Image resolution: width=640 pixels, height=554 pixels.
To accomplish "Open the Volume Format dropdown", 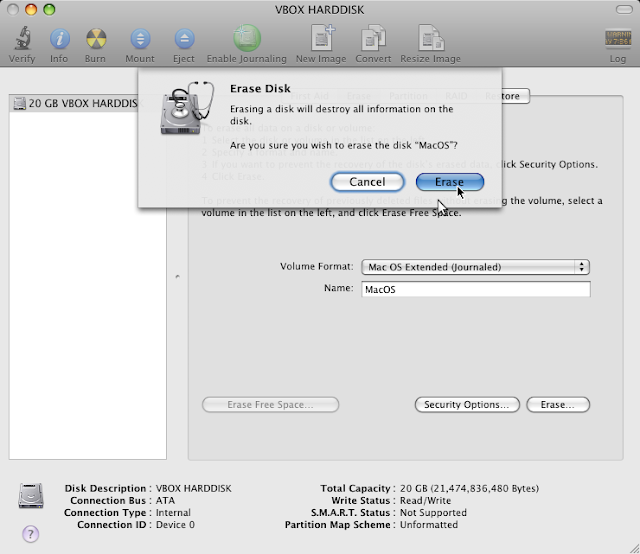I will (x=476, y=267).
